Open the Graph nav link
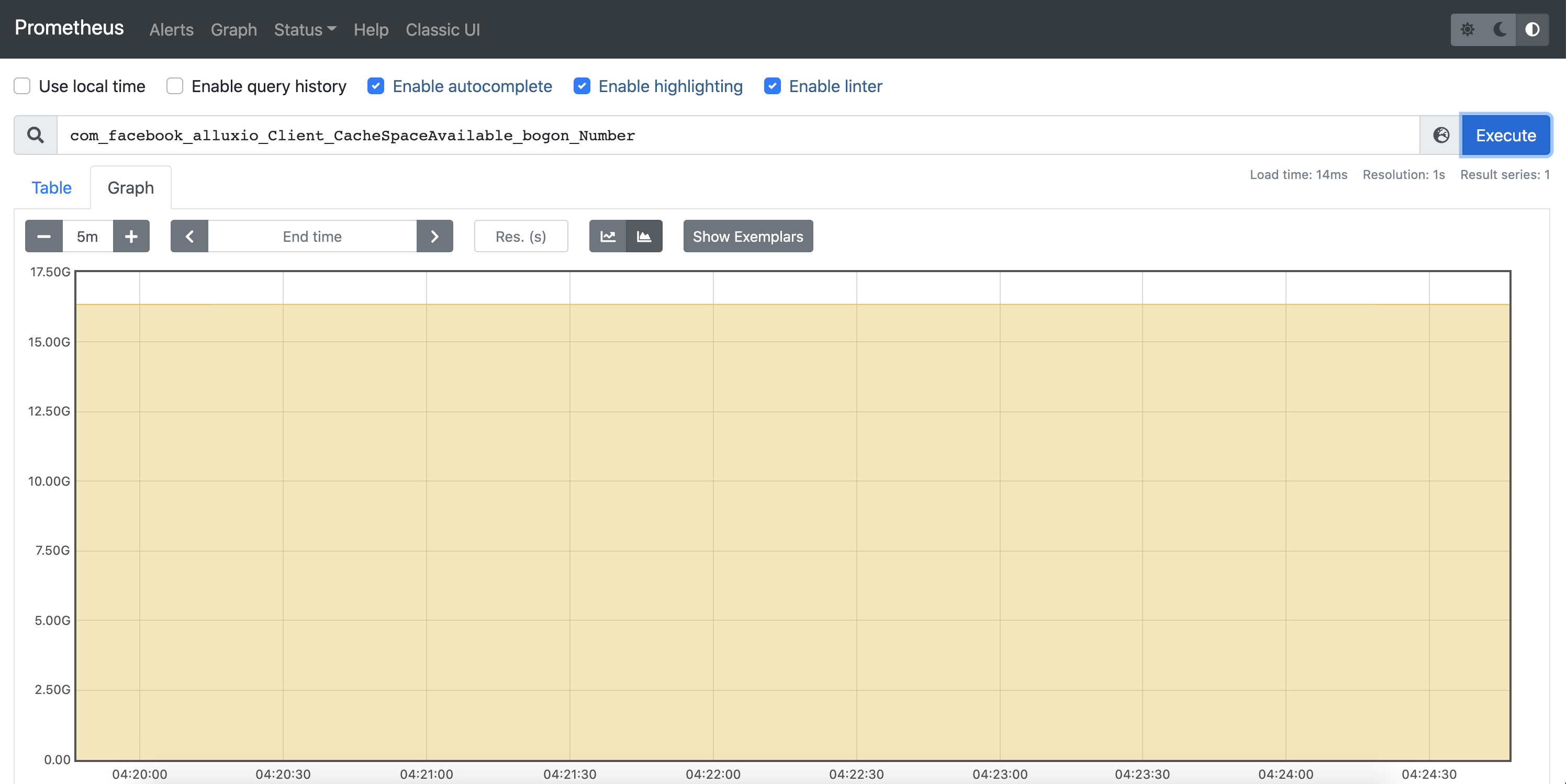This screenshot has height=784, width=1566. [x=234, y=30]
